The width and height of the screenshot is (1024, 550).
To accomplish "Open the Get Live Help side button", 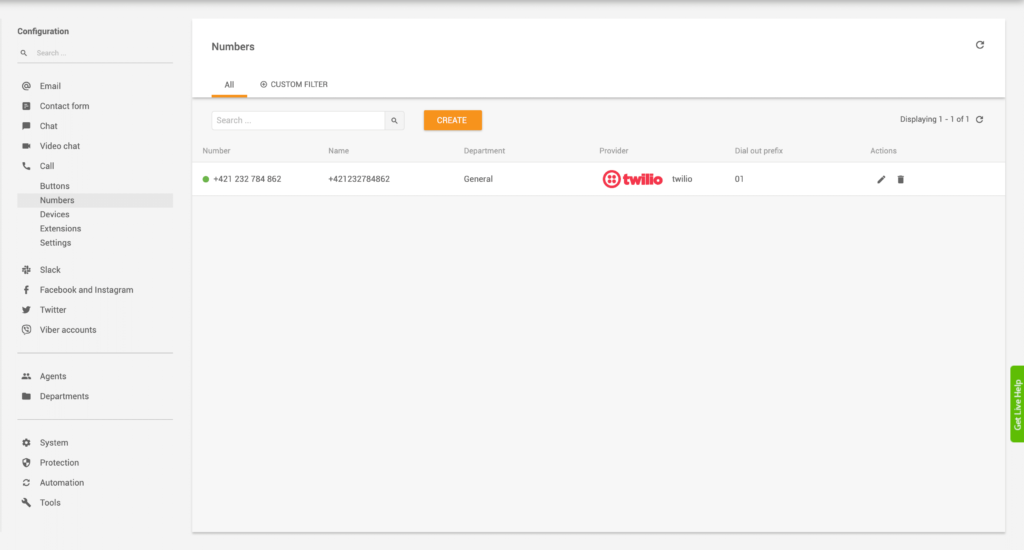I will click(1017, 404).
